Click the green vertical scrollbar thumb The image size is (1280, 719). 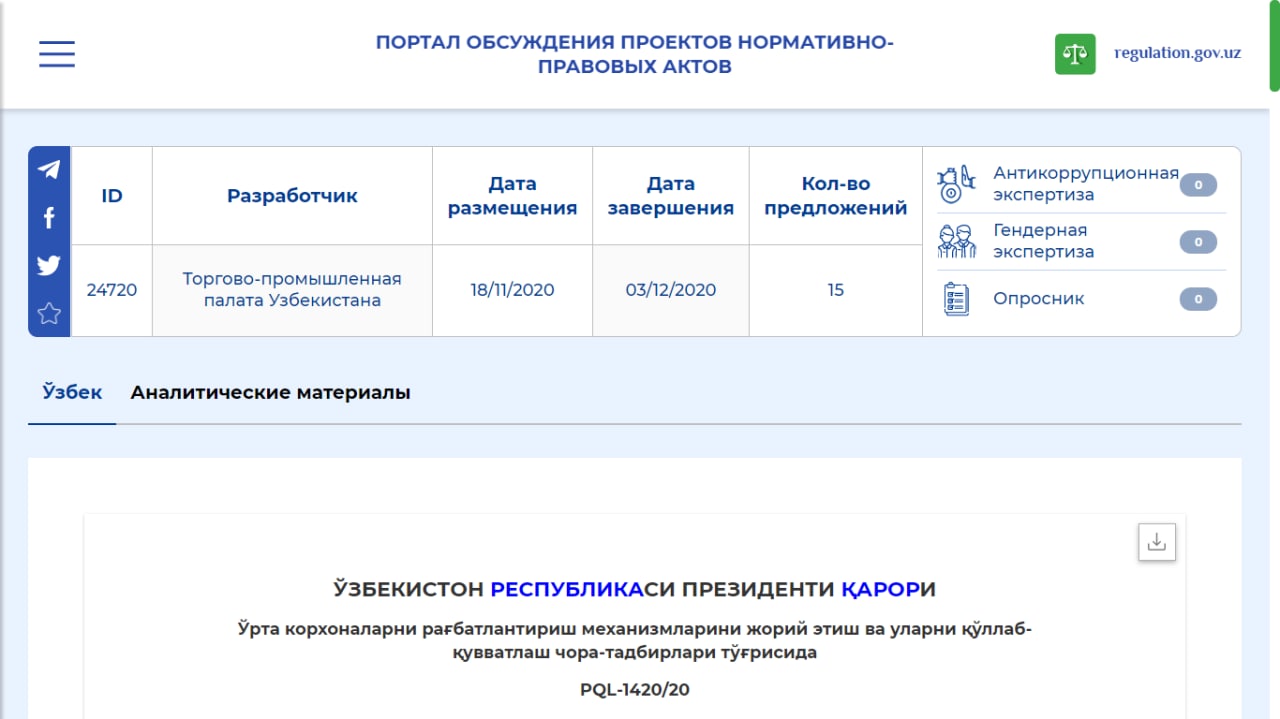[x=1275, y=46]
